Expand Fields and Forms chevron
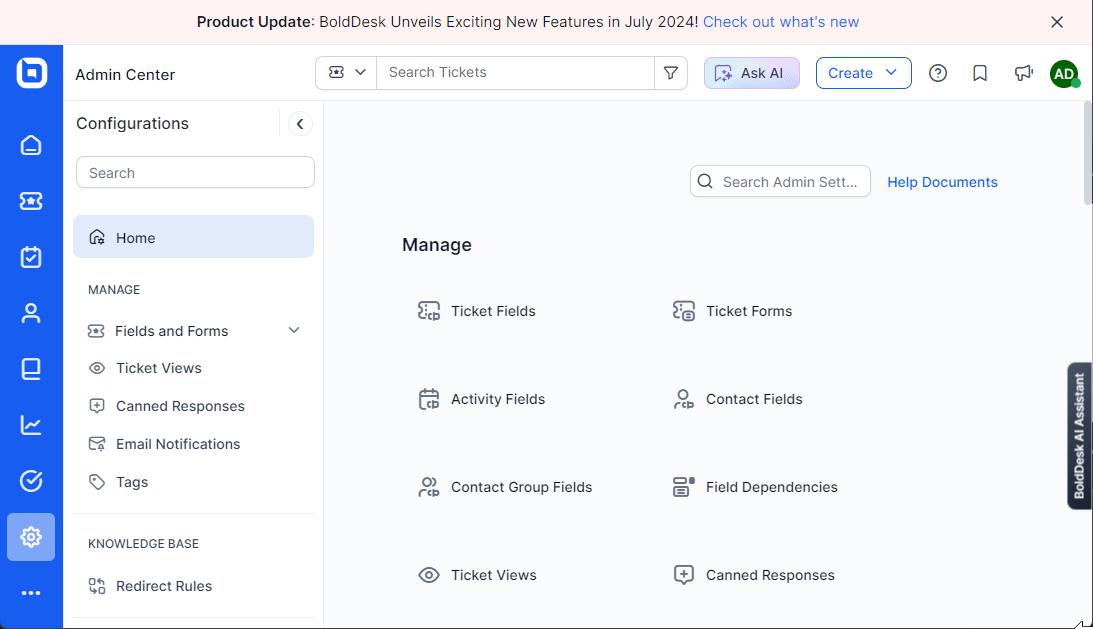This screenshot has width=1093, height=629. [294, 331]
